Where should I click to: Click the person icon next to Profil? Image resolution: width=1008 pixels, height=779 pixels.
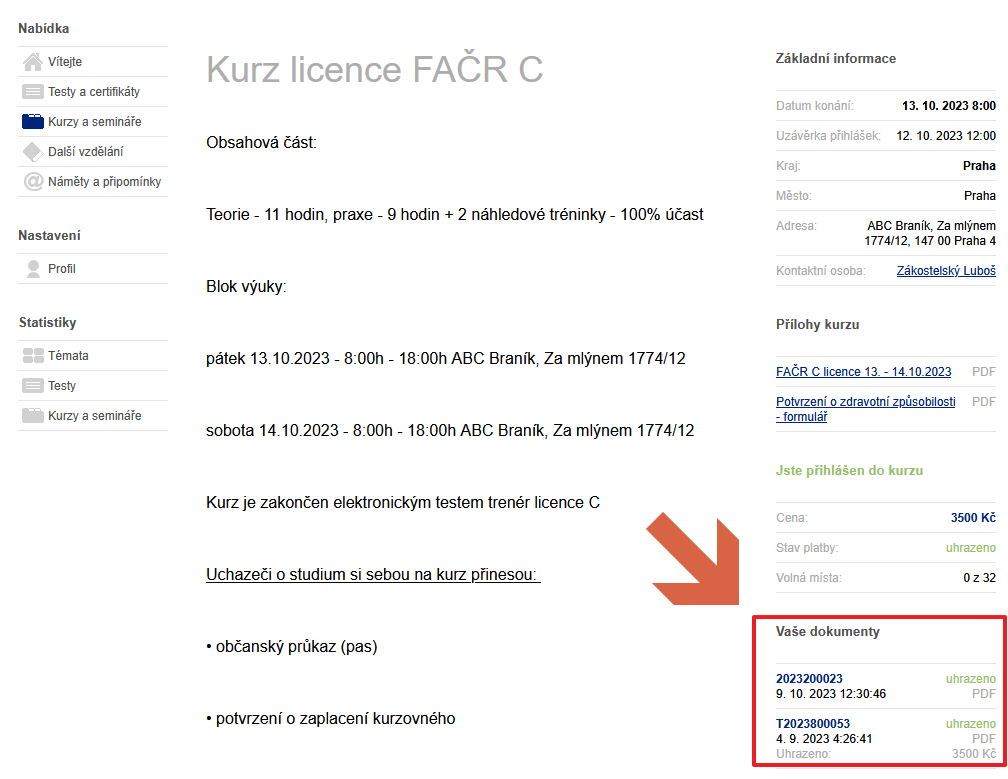(33, 269)
